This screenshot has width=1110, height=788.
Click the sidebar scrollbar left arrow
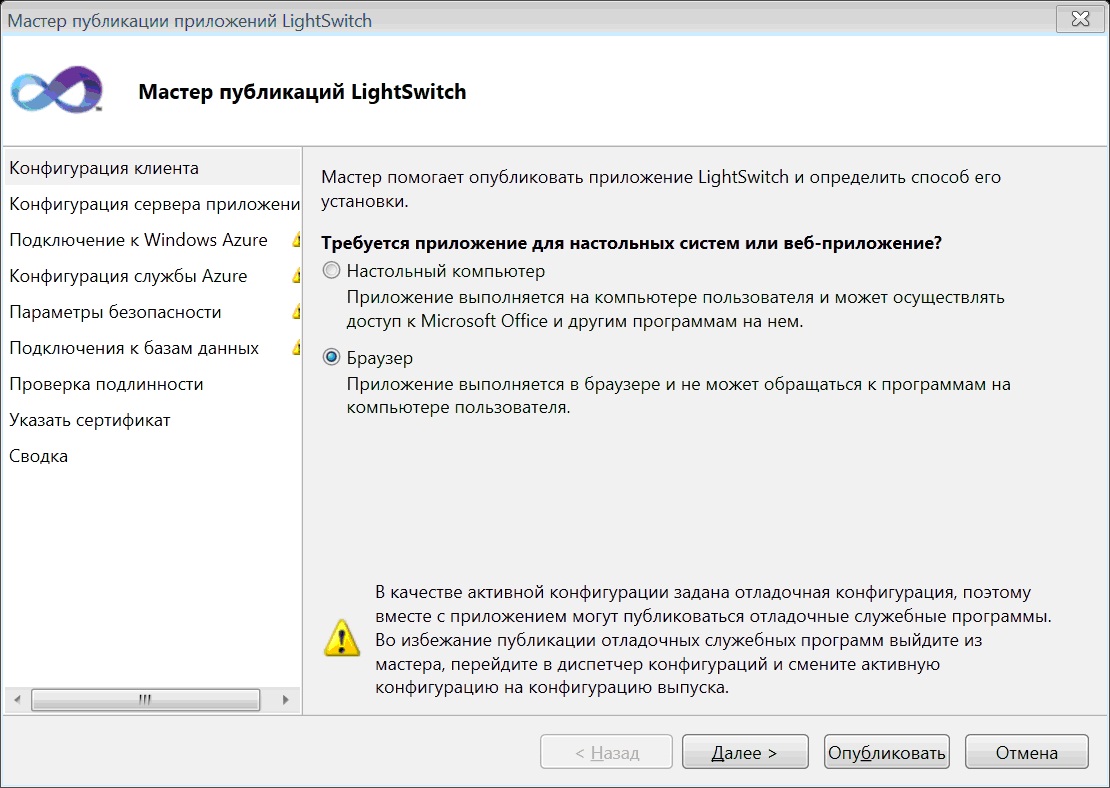17,700
